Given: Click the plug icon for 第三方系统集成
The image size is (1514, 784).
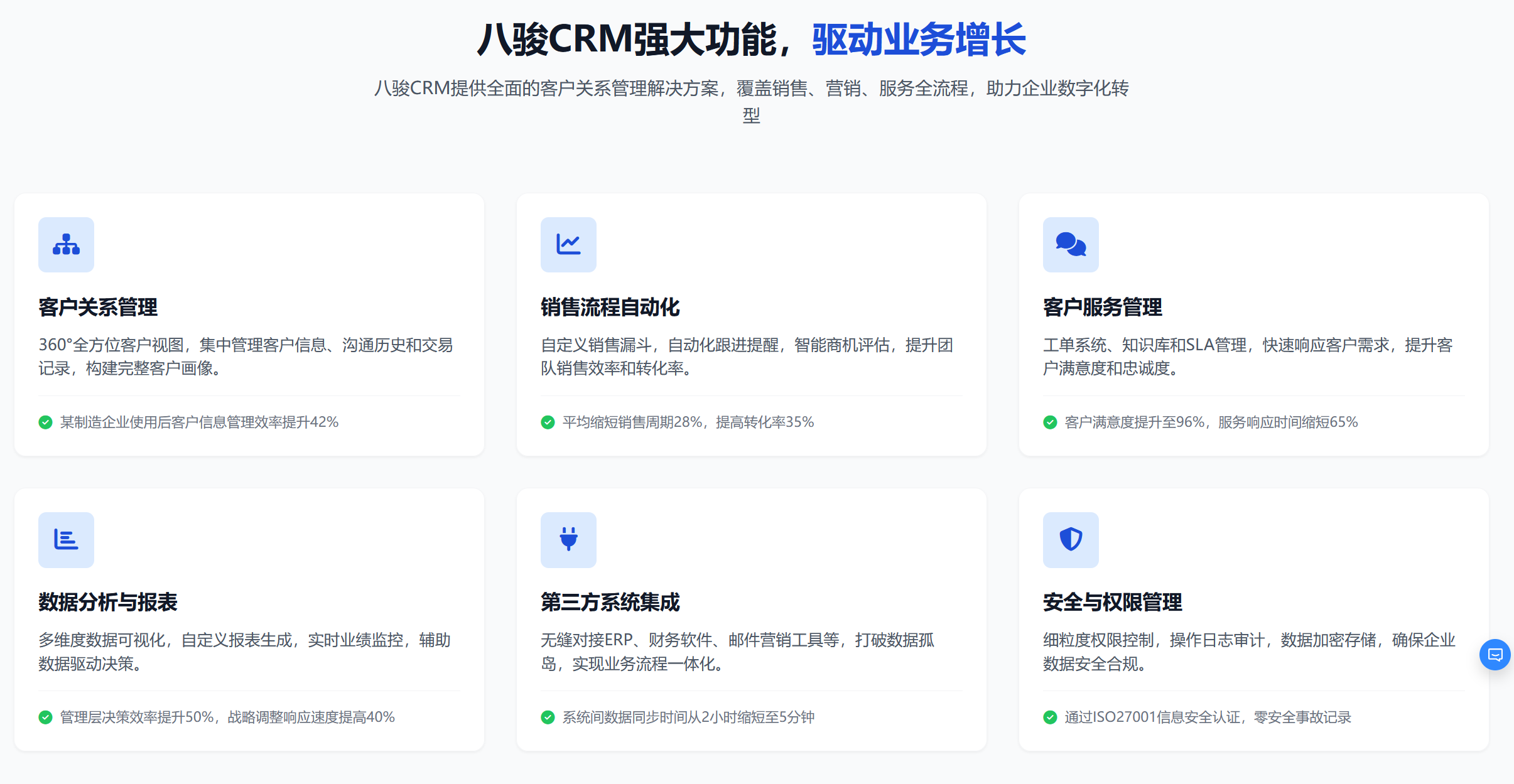Looking at the screenshot, I should [x=568, y=540].
